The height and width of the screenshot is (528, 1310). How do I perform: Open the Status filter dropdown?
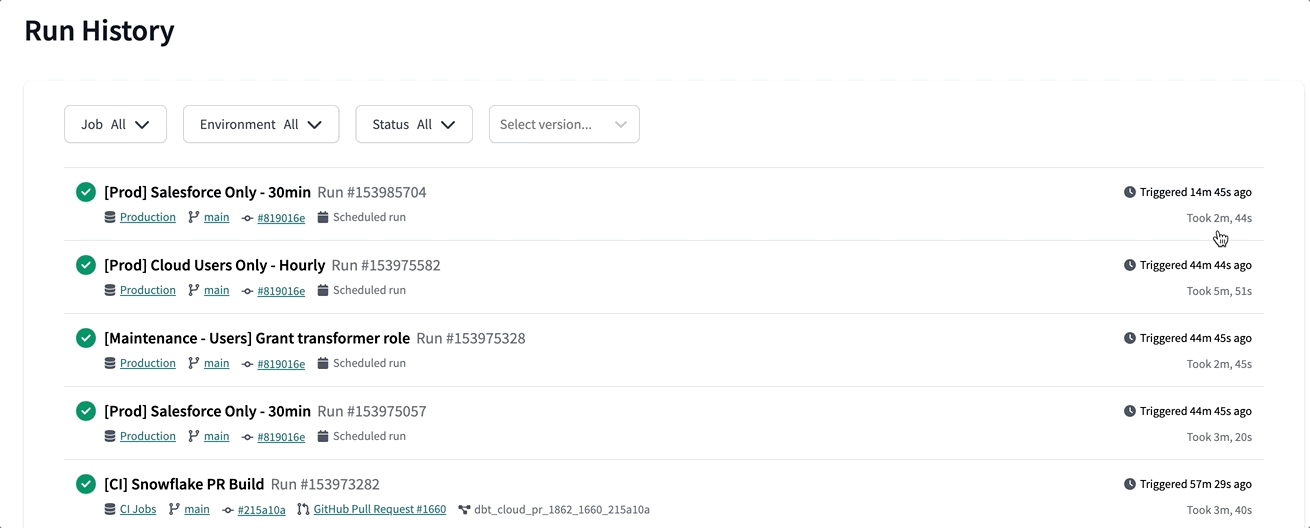coord(414,124)
